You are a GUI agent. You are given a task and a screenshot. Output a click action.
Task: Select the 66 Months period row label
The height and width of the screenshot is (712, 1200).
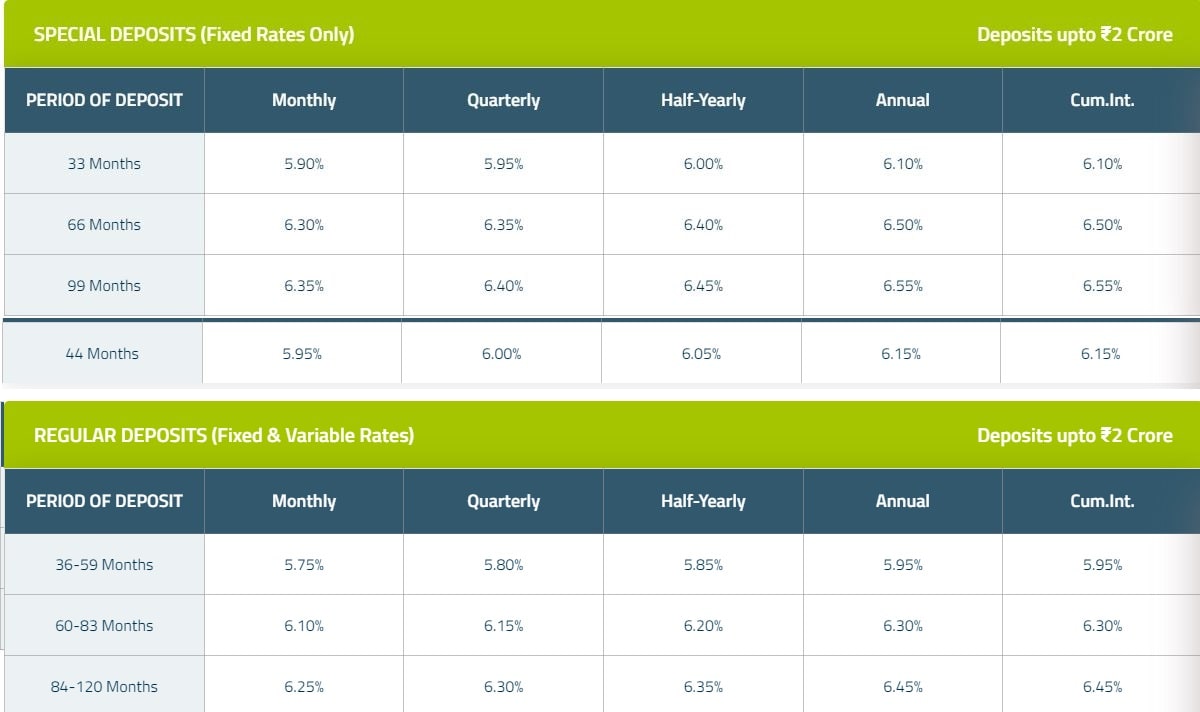(104, 225)
